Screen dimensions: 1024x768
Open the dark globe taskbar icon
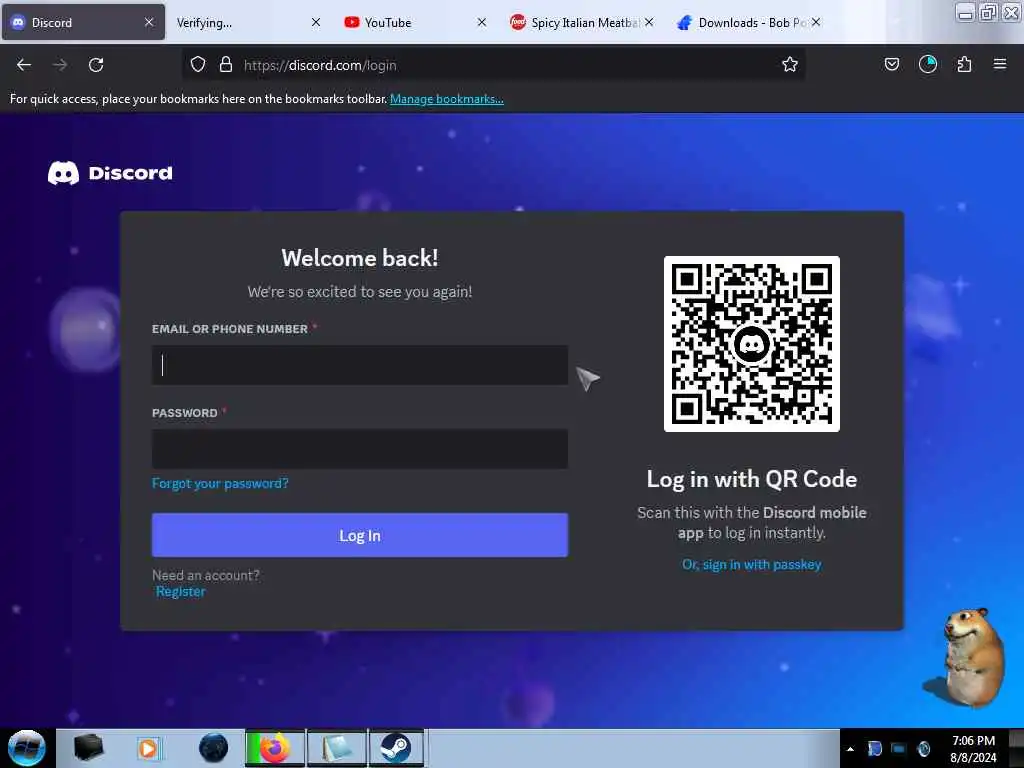point(214,748)
